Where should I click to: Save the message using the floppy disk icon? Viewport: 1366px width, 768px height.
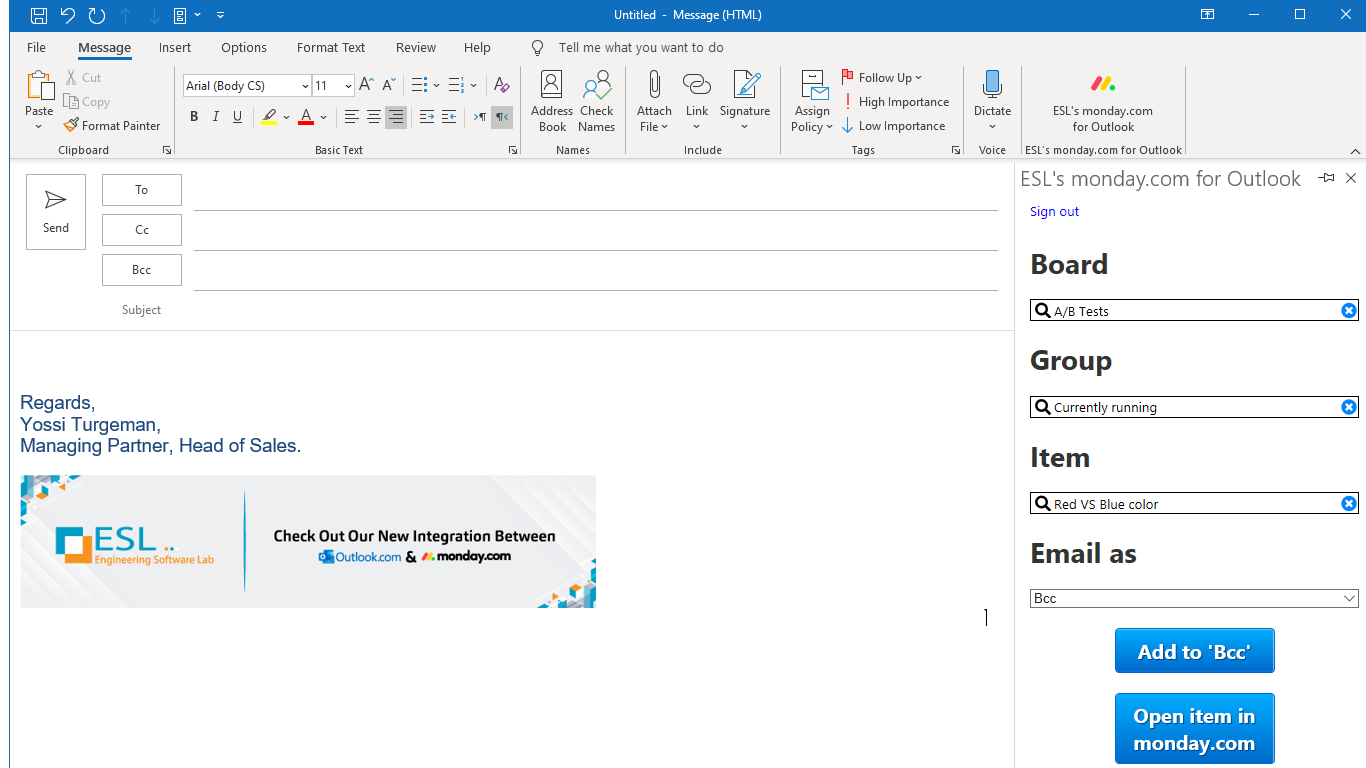[x=39, y=15]
